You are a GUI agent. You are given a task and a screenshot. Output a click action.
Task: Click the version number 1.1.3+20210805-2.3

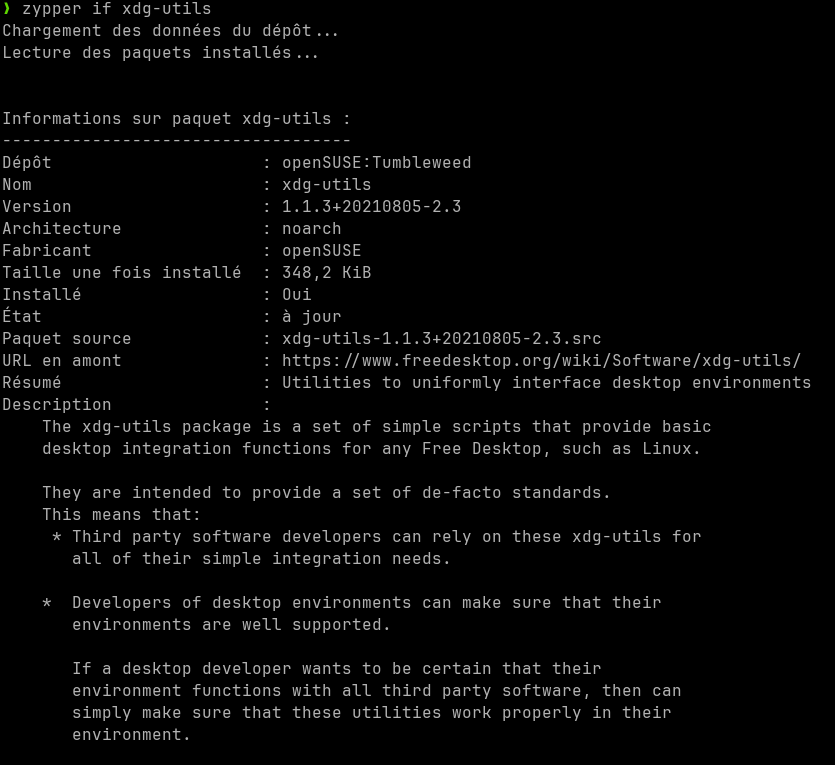[371, 207]
